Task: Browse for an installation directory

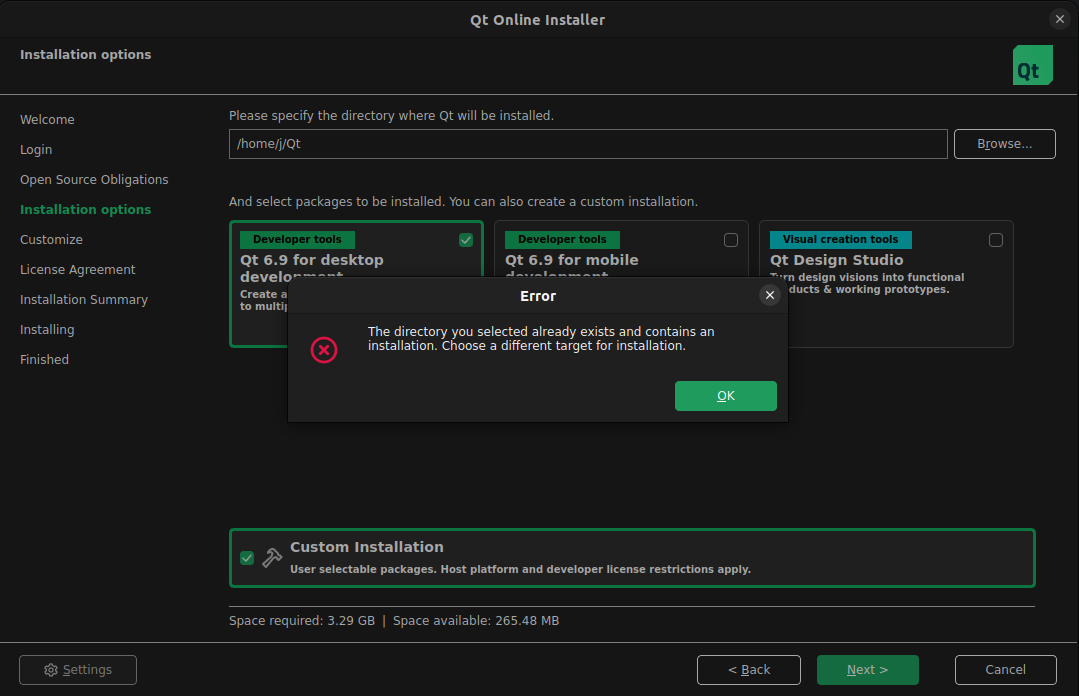Action: coord(1005,144)
